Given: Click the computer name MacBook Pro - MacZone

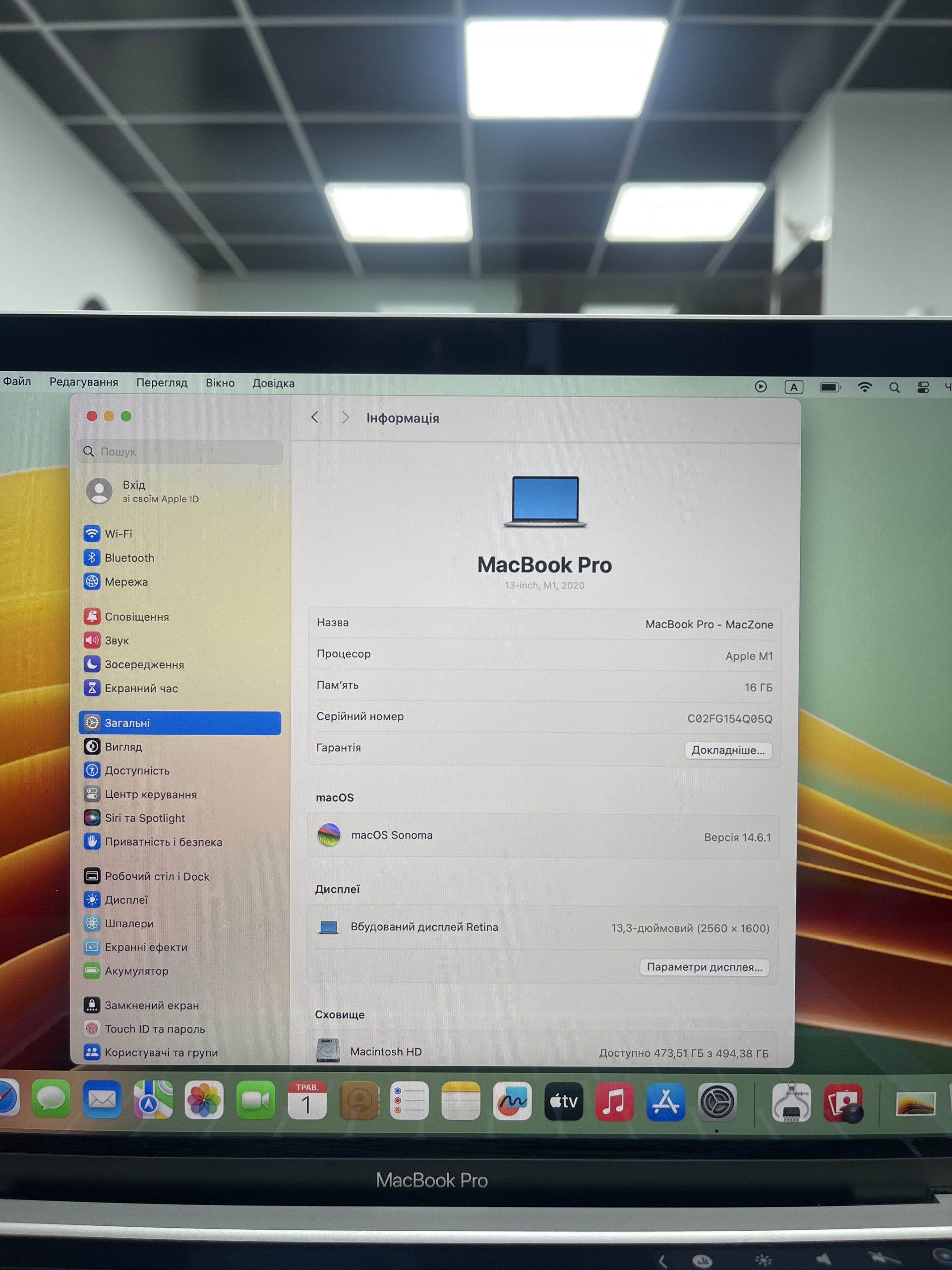Looking at the screenshot, I should tap(709, 625).
